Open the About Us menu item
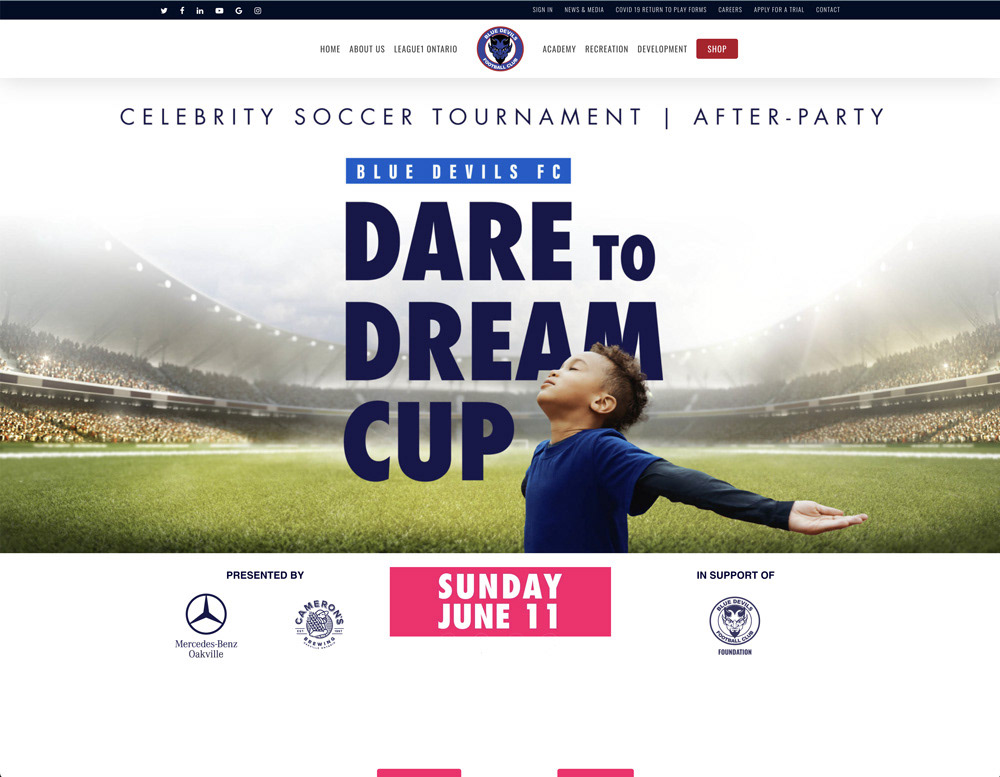The image size is (1000, 777). 367,49
